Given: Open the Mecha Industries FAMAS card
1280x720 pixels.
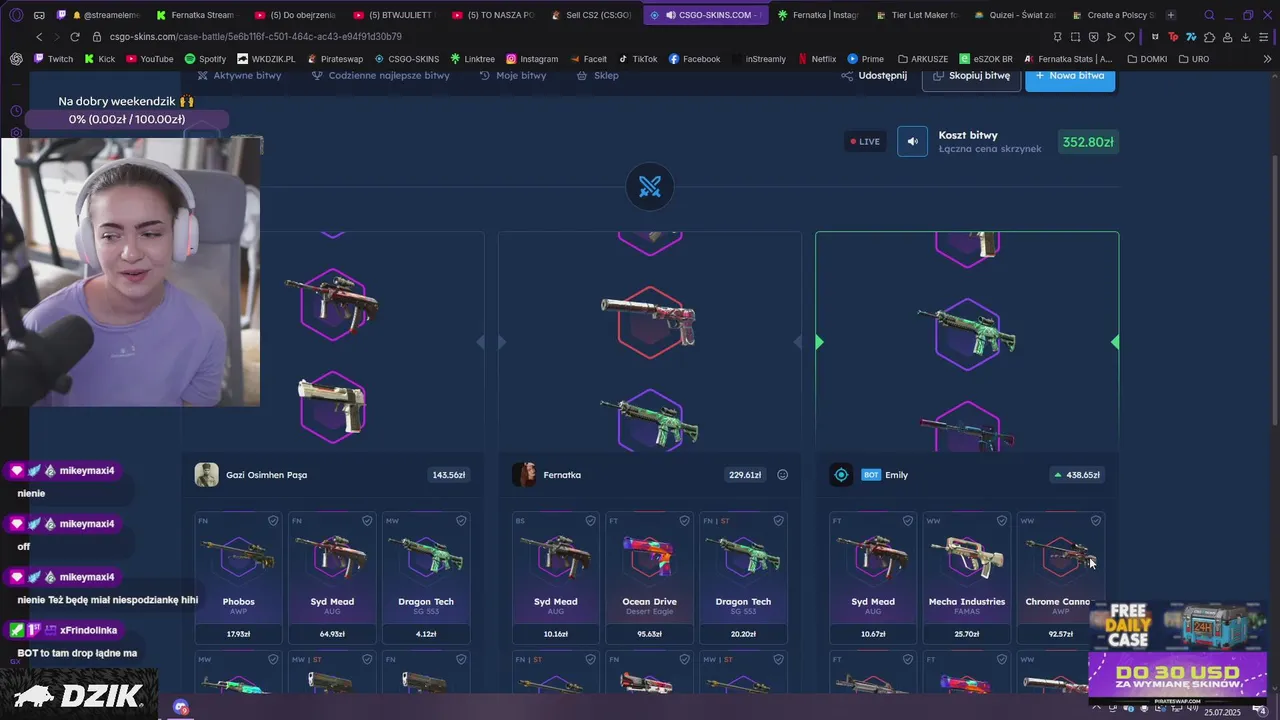Looking at the screenshot, I should tap(967, 578).
